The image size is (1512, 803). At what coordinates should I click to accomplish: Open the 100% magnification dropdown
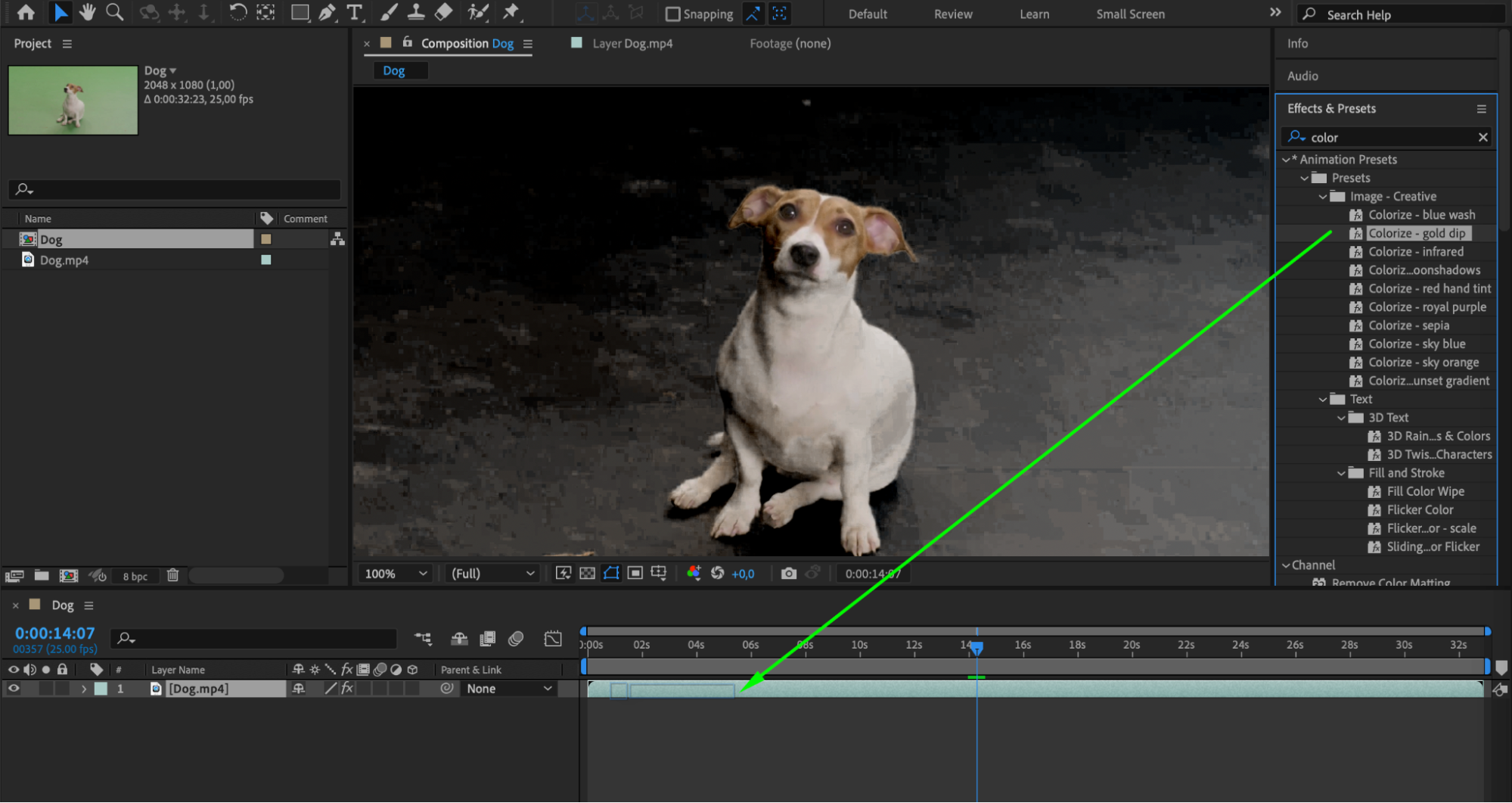click(396, 574)
